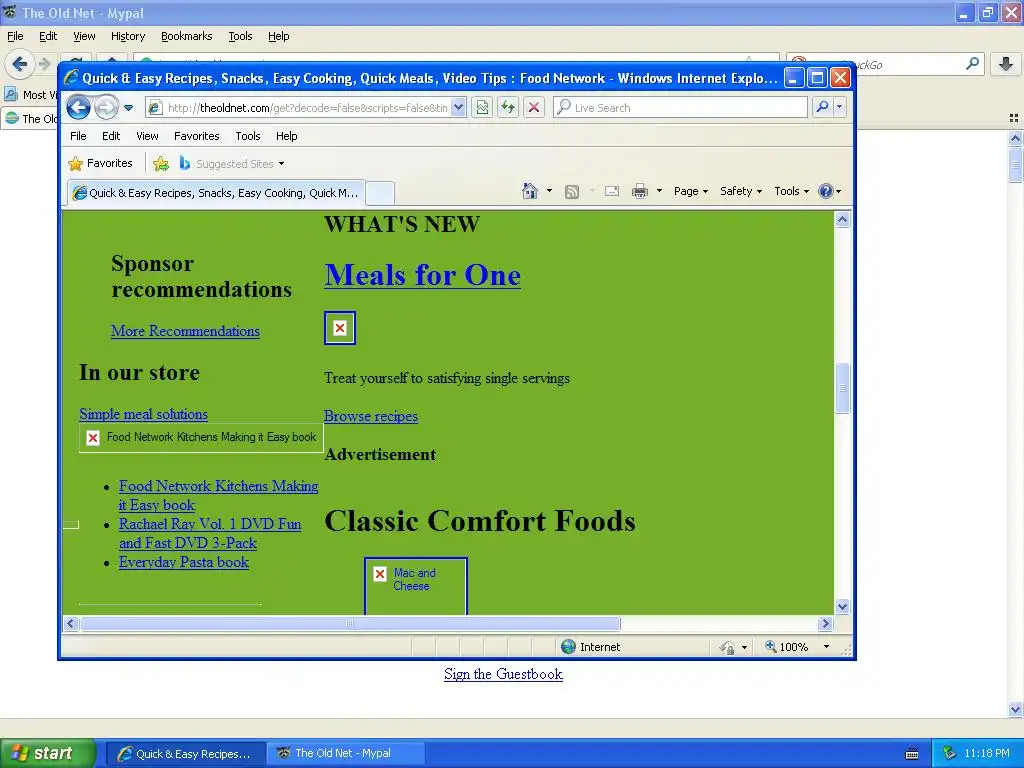Click into the Live Search input field
This screenshot has width=1024, height=768.
689,107
